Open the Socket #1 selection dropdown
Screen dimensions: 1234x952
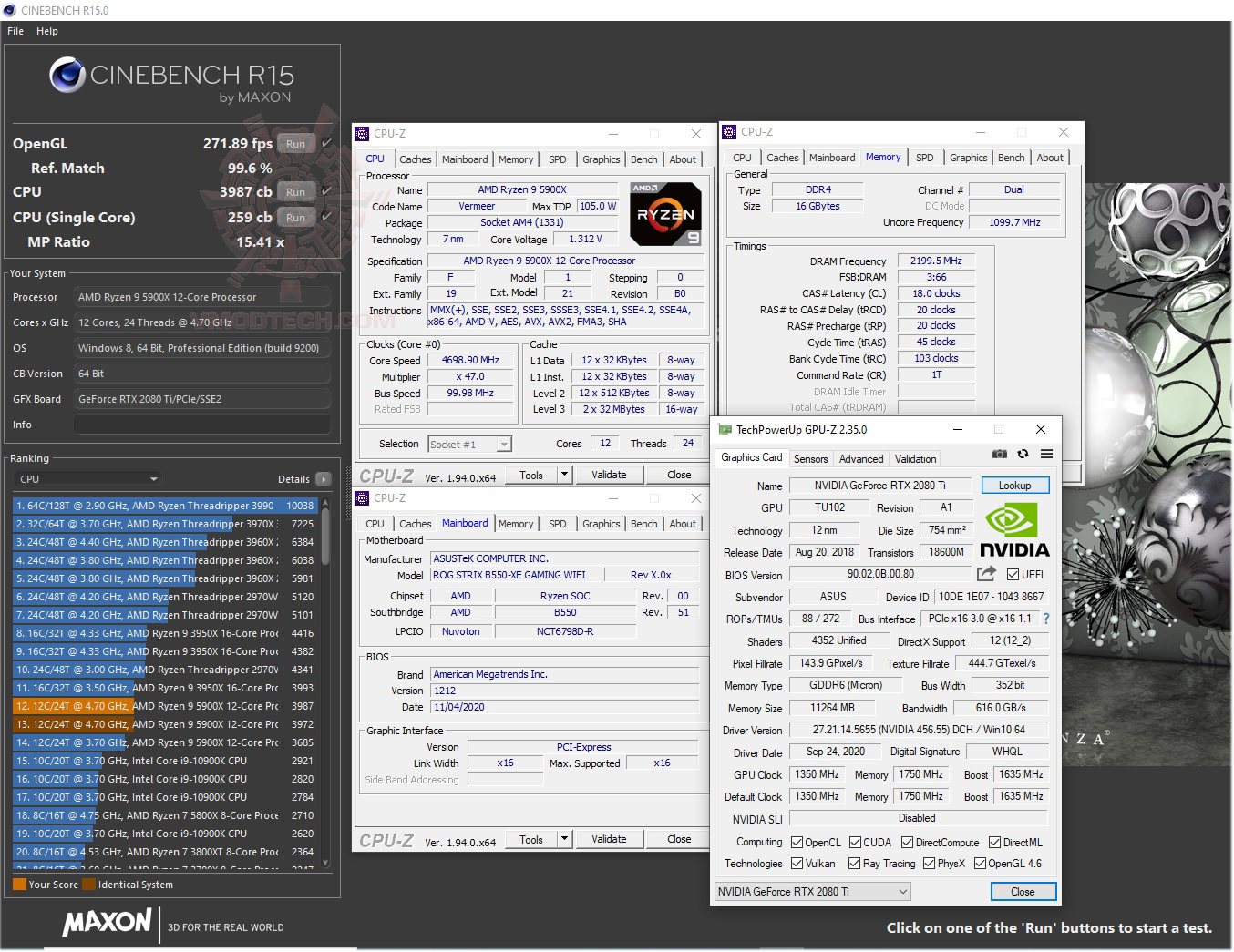click(505, 444)
